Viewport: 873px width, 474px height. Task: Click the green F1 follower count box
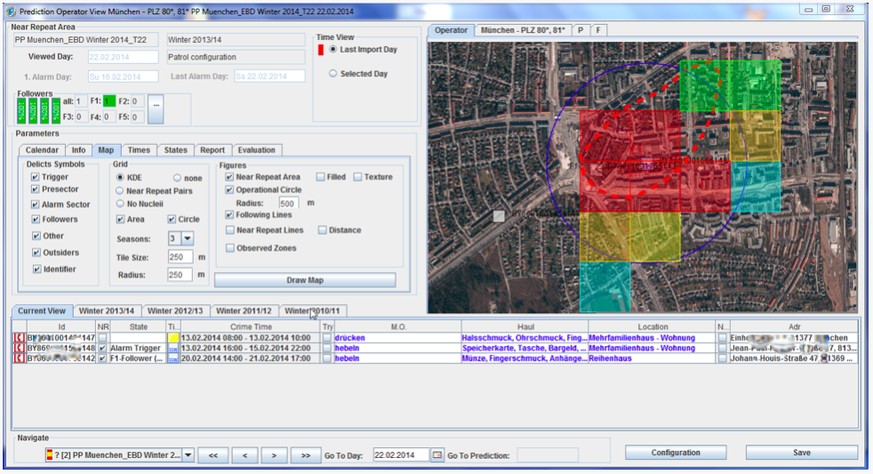point(109,101)
